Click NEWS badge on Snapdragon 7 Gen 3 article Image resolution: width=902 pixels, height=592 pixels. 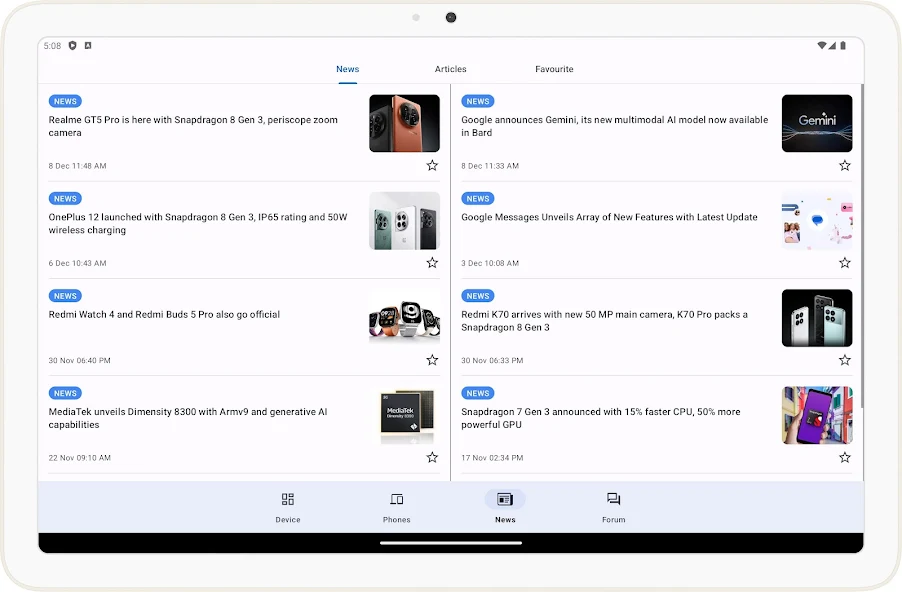[x=477, y=393]
